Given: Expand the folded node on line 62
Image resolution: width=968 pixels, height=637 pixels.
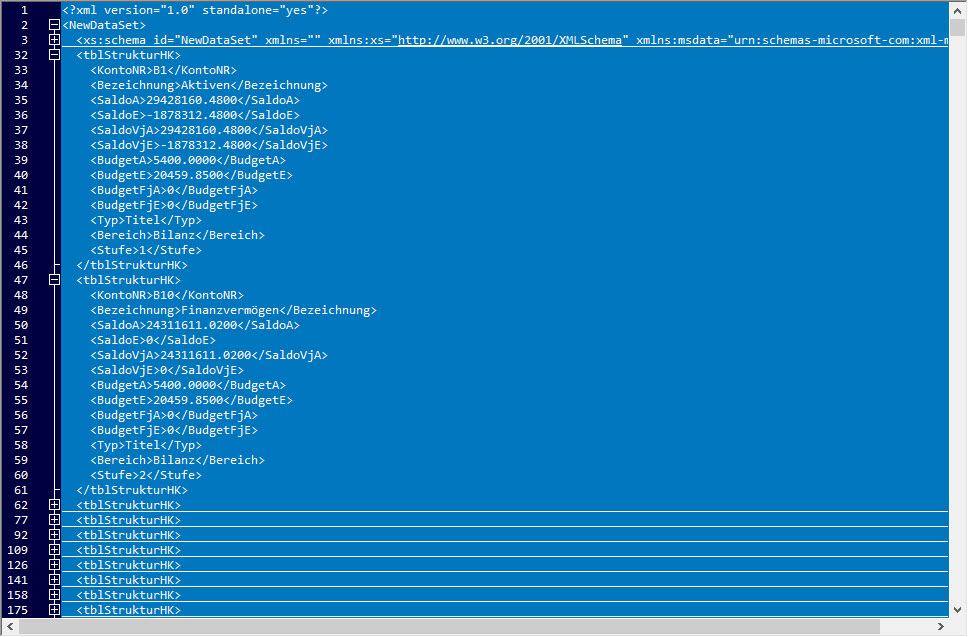Looking at the screenshot, I should click(54, 505).
